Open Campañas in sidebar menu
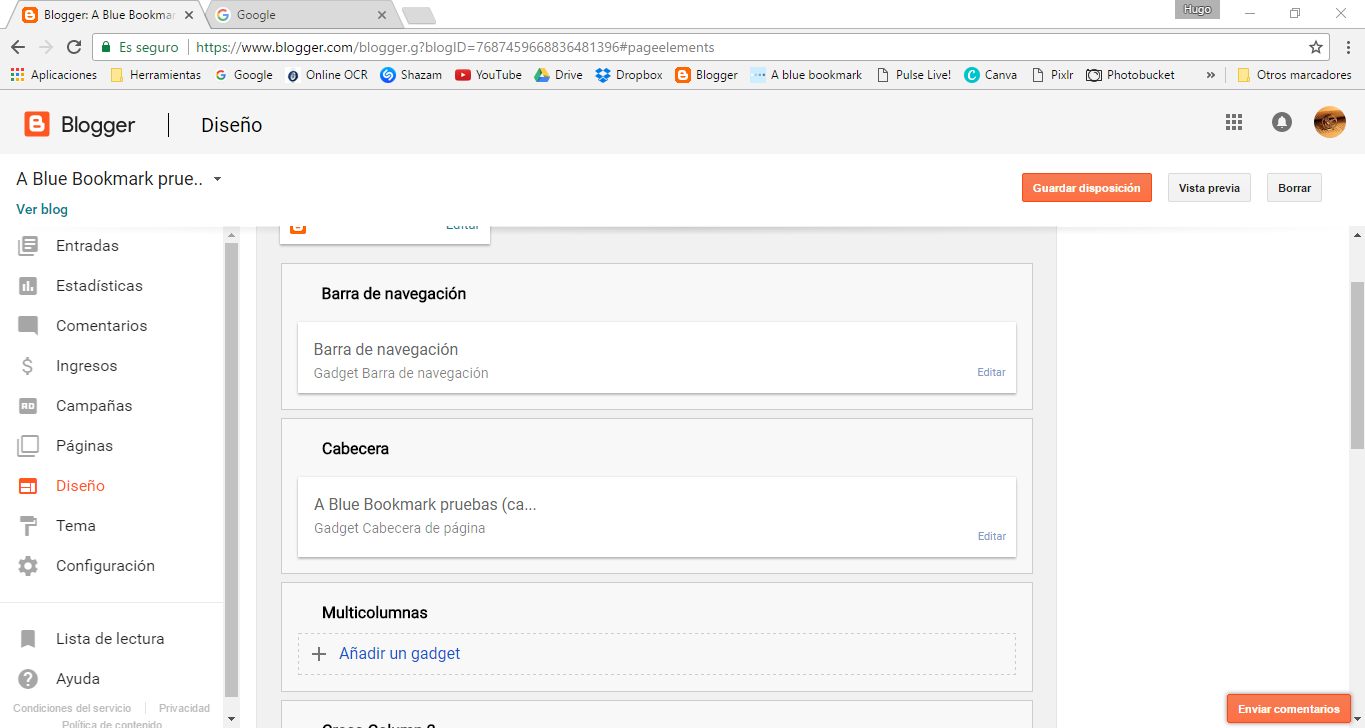 click(94, 406)
